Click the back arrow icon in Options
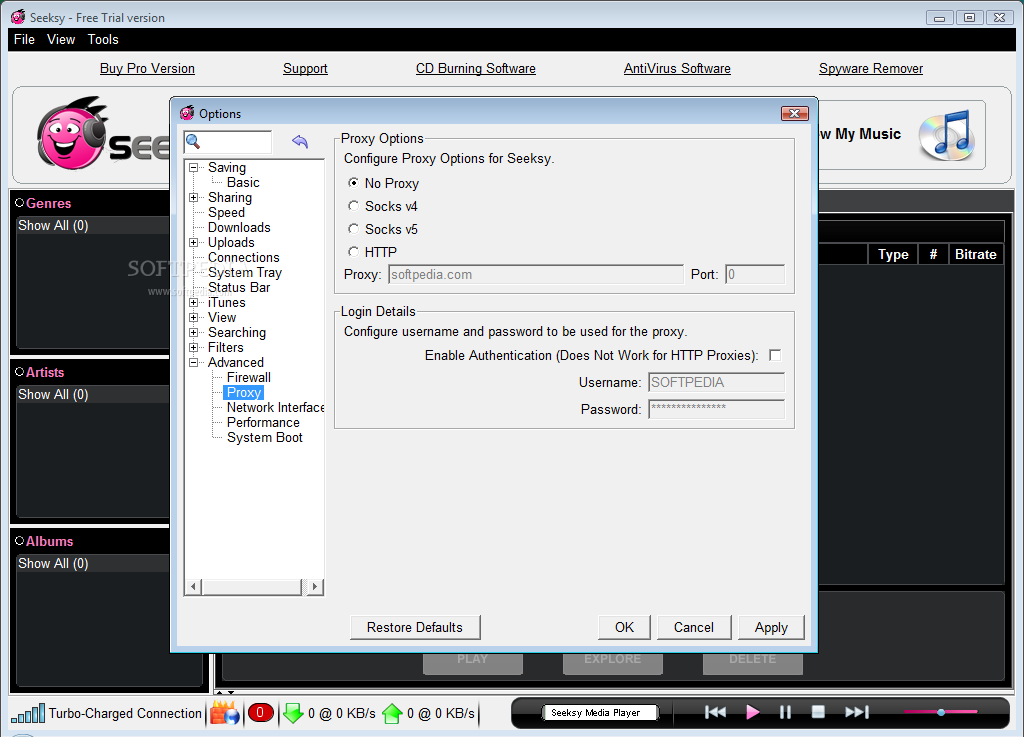Image resolution: width=1024 pixels, height=737 pixels. click(300, 141)
